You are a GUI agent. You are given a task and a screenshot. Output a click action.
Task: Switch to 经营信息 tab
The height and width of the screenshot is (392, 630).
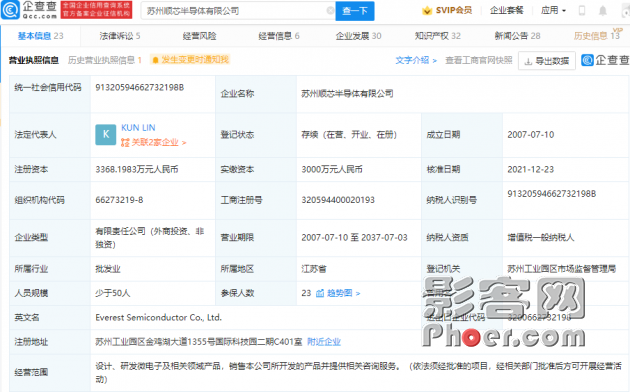(x=279, y=36)
